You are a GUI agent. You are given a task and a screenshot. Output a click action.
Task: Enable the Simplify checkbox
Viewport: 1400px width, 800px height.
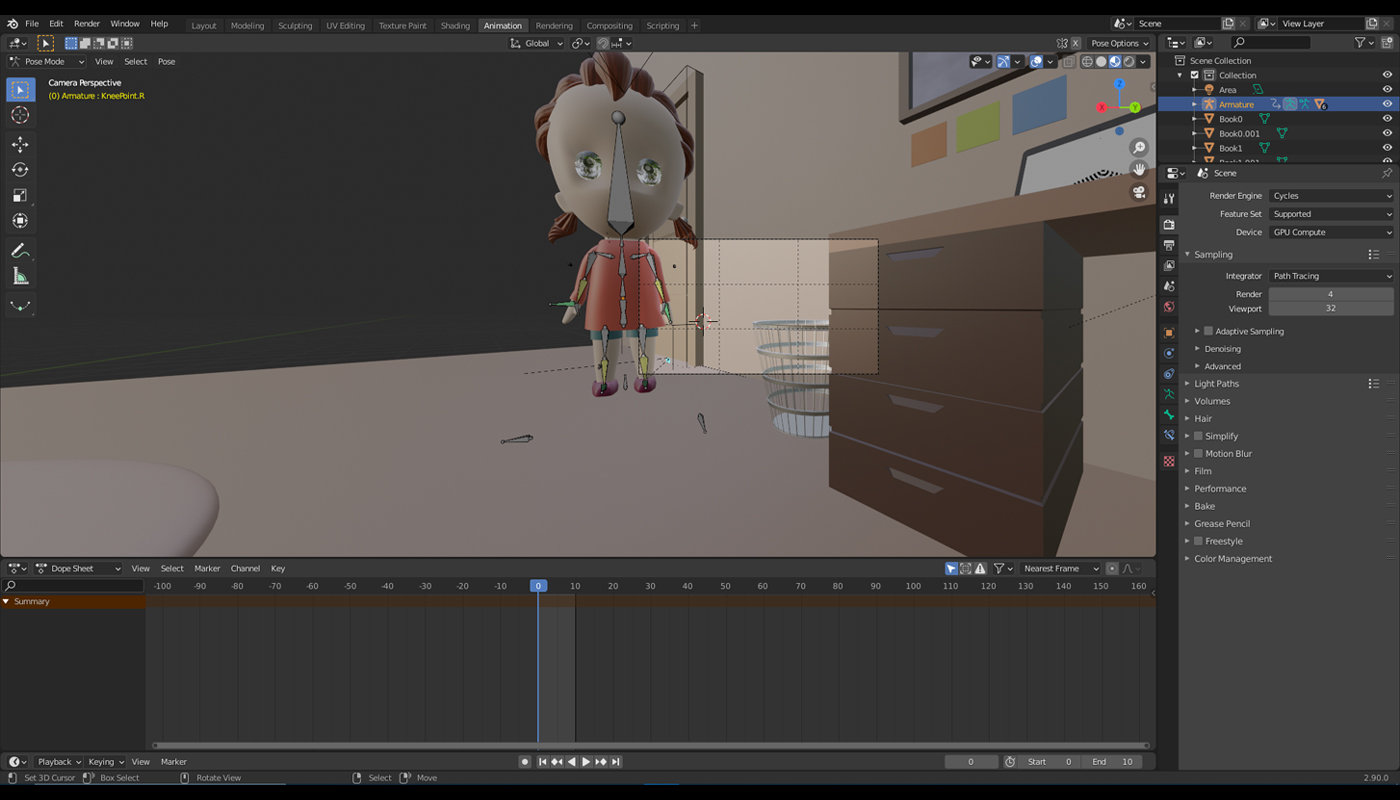[x=1198, y=436]
